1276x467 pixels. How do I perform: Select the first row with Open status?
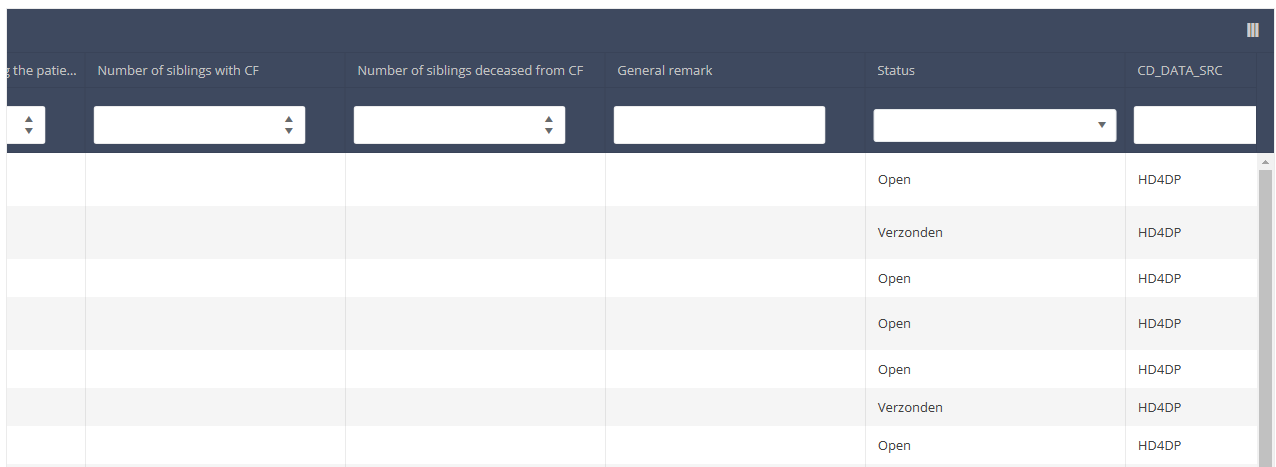[894, 180]
